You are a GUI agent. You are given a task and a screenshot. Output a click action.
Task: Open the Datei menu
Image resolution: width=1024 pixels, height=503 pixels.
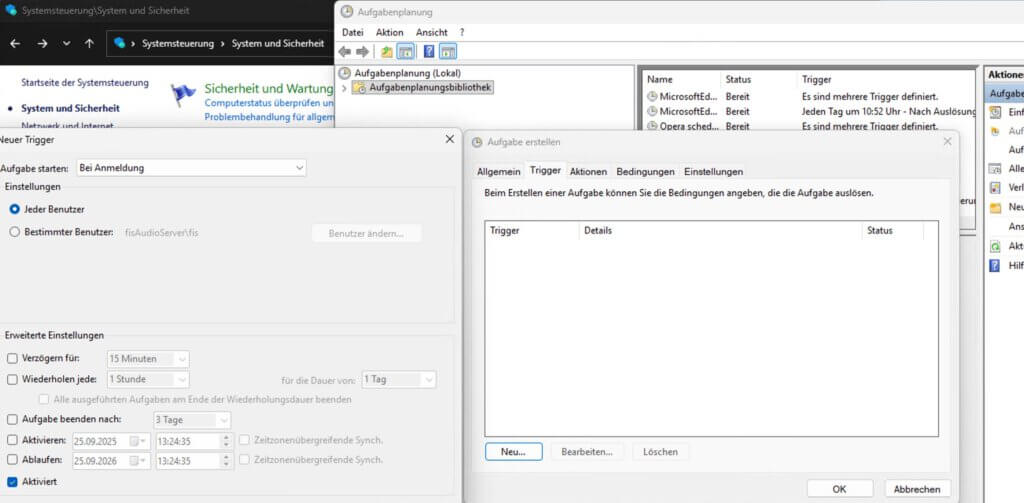[x=352, y=32]
